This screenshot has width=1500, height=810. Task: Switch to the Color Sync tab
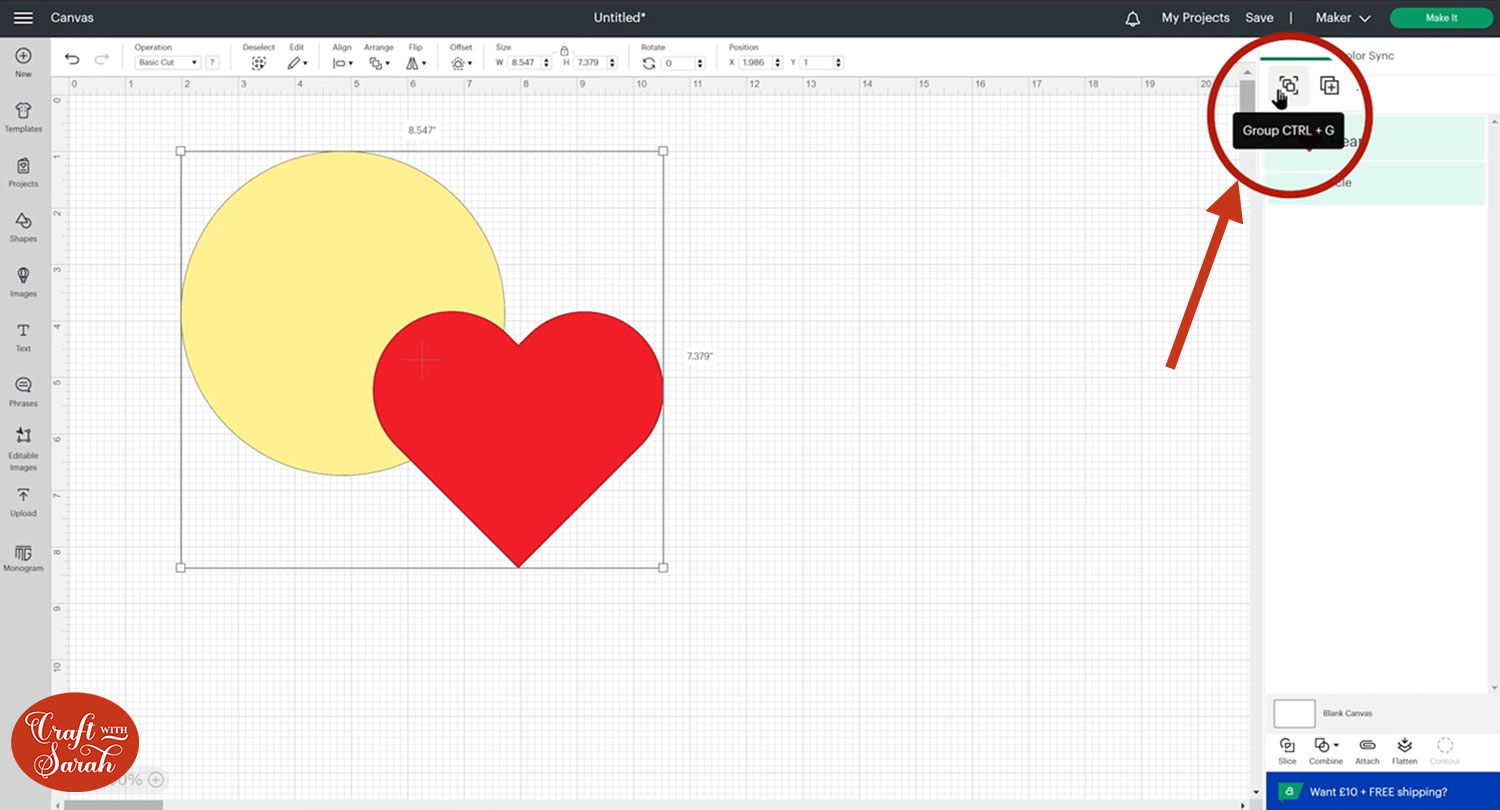[x=1366, y=56]
